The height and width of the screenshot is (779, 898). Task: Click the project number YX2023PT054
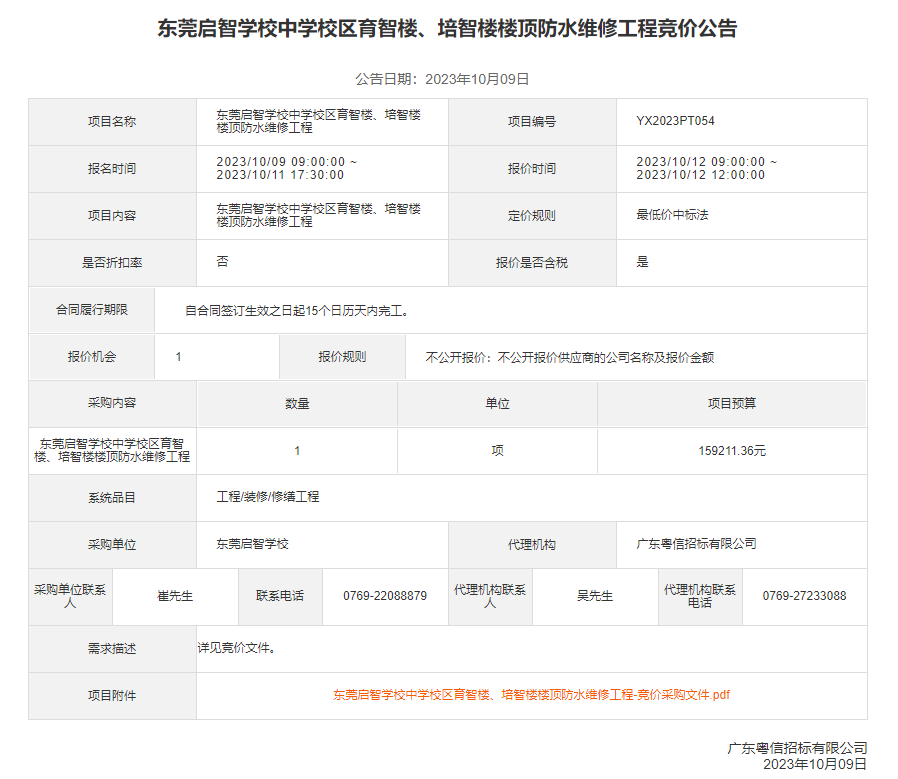pyautogui.click(x=675, y=121)
